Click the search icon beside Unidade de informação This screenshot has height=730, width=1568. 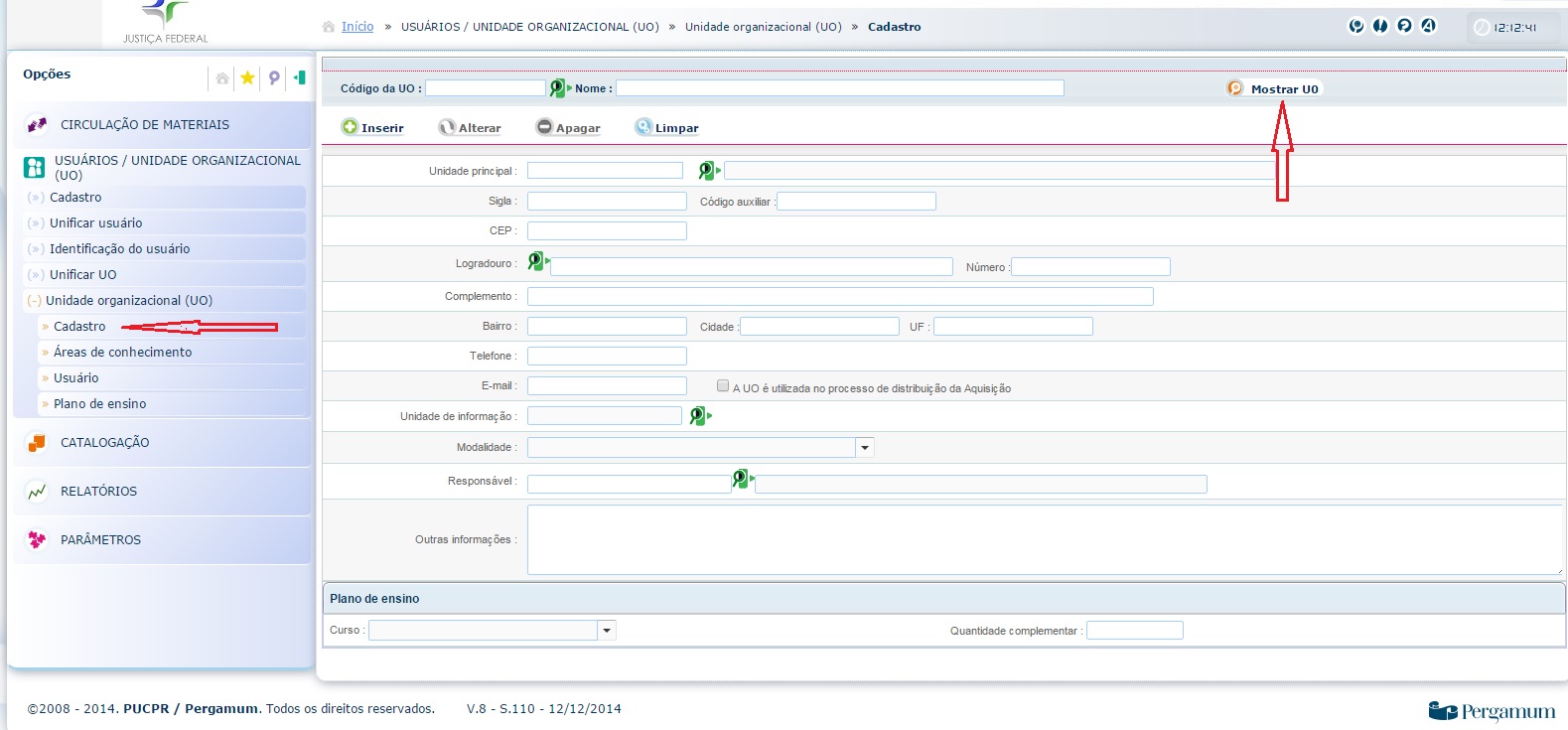[699, 416]
